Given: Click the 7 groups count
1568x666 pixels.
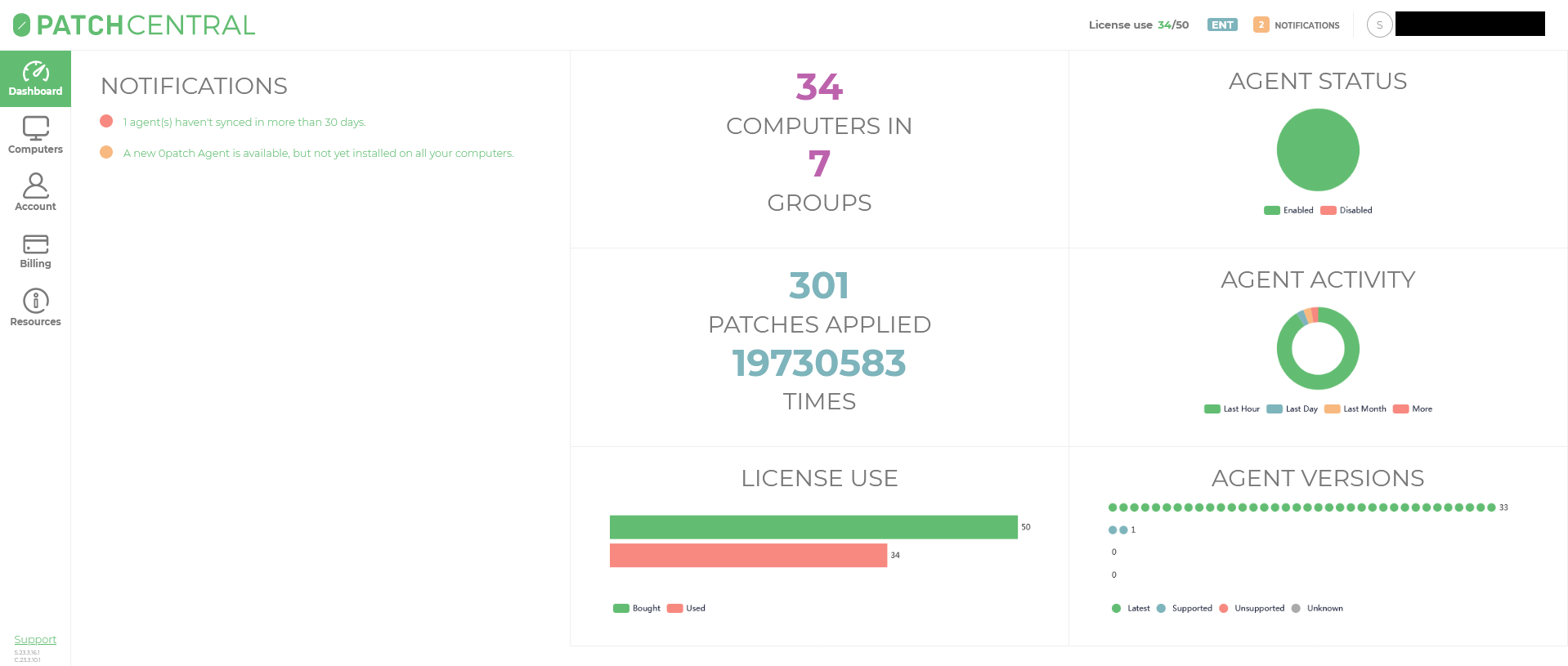Looking at the screenshot, I should [x=819, y=163].
